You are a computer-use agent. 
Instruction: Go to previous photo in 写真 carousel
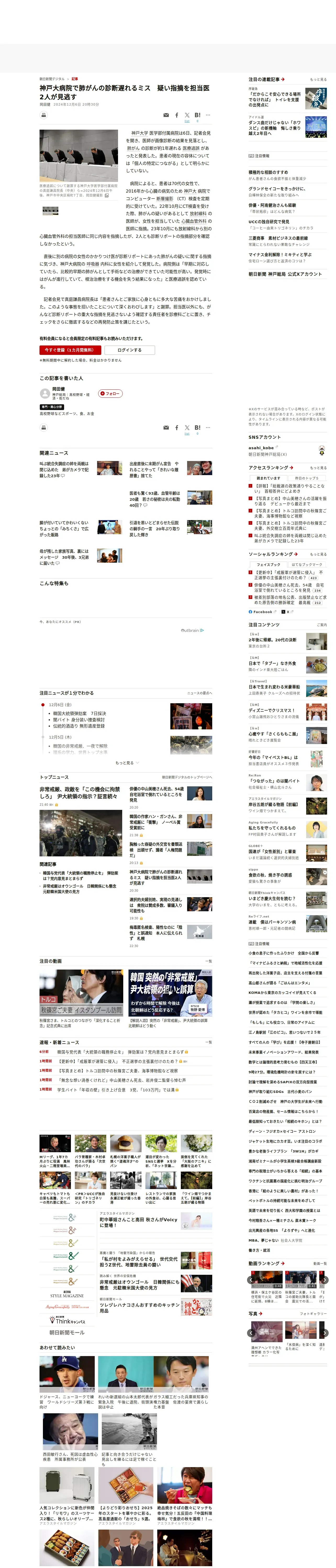(x=251, y=1333)
